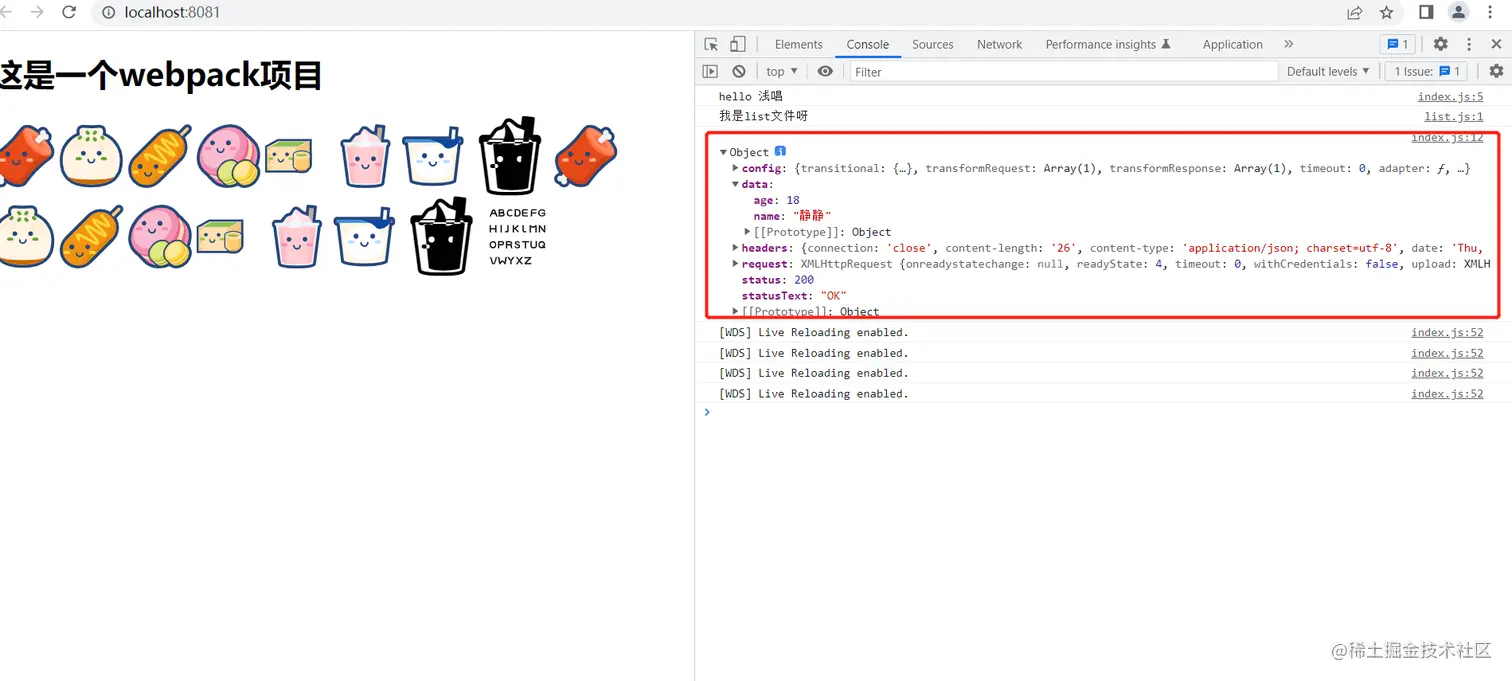Click the console log line 'hello 浅唱'

tap(750, 97)
